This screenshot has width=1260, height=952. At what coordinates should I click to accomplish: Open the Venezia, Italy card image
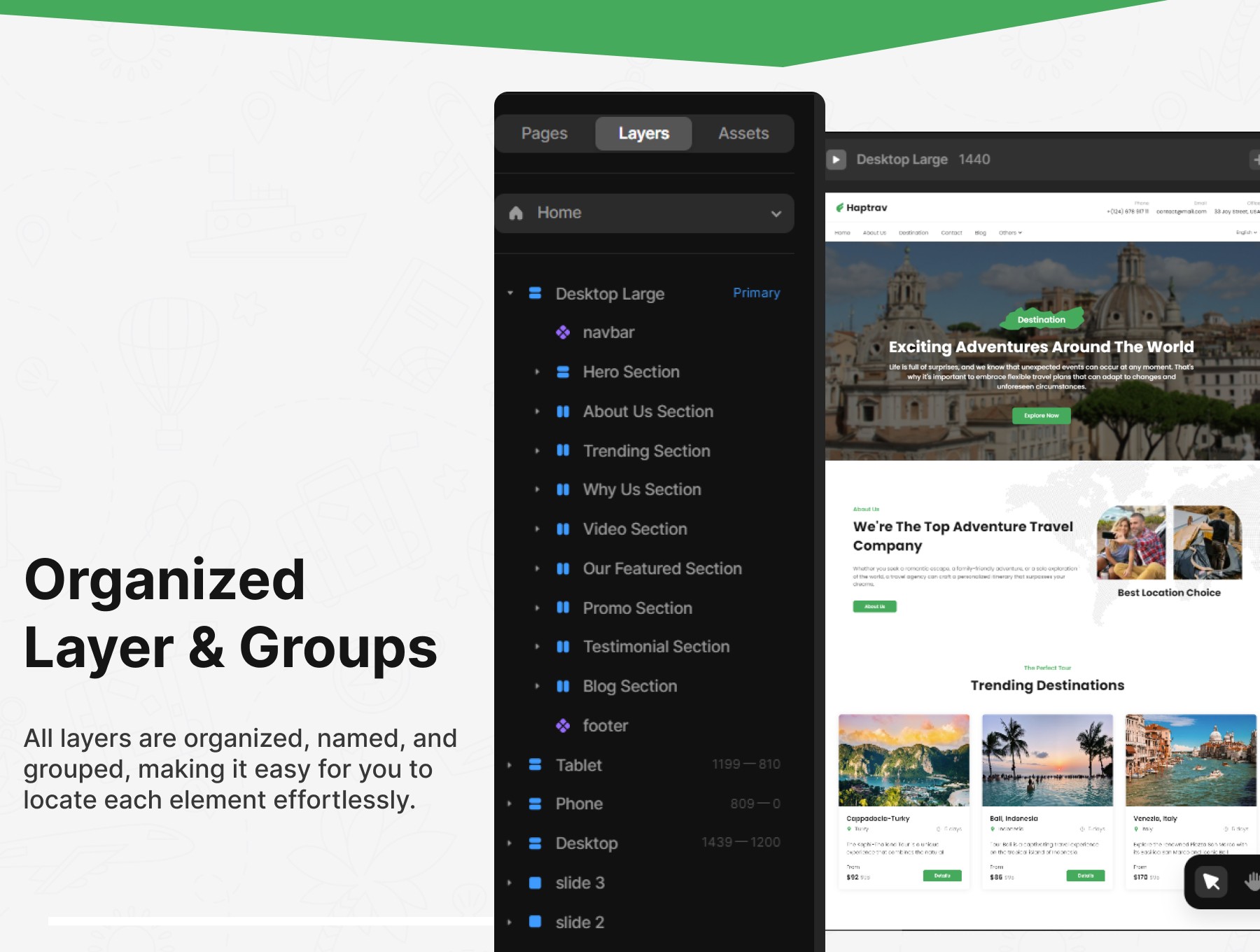click(1191, 760)
